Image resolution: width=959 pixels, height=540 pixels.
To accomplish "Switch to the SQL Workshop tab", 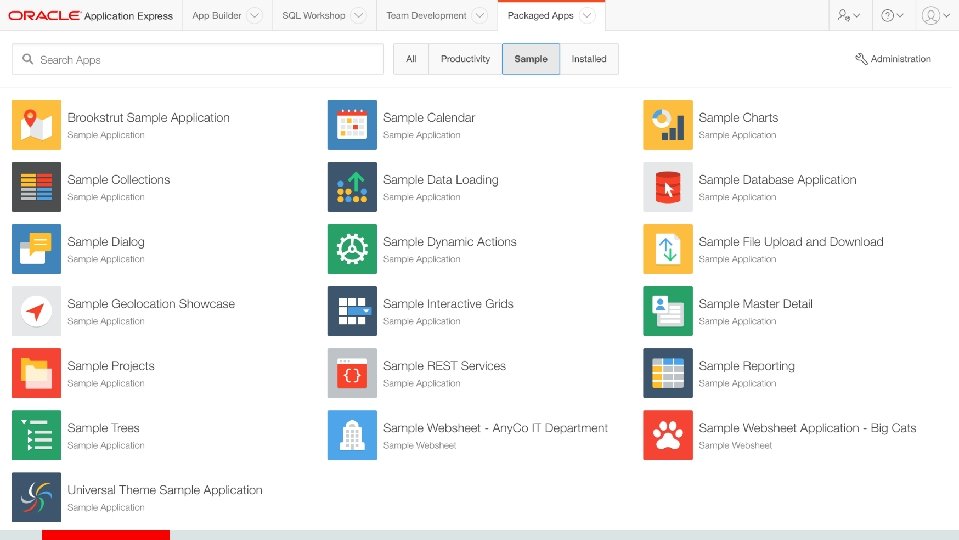I will point(314,15).
